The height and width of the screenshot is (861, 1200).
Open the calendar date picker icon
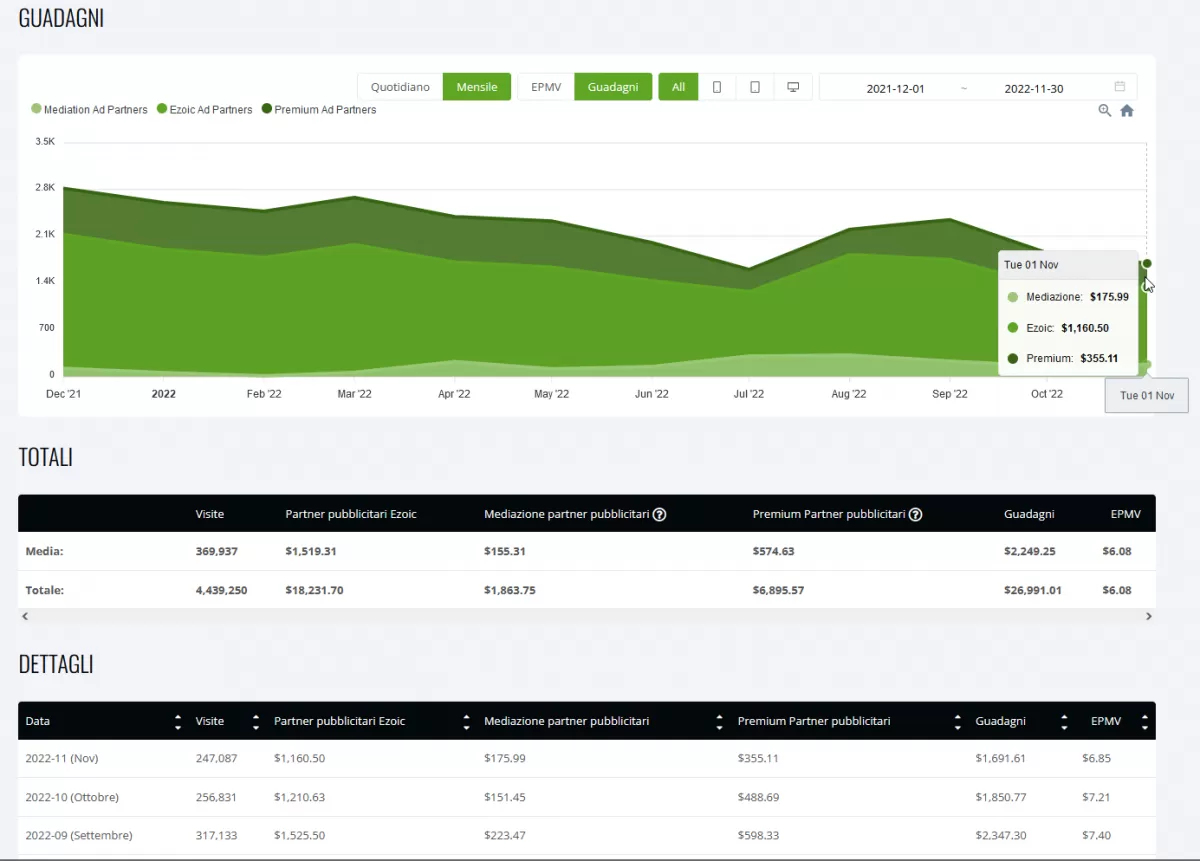(x=1120, y=87)
